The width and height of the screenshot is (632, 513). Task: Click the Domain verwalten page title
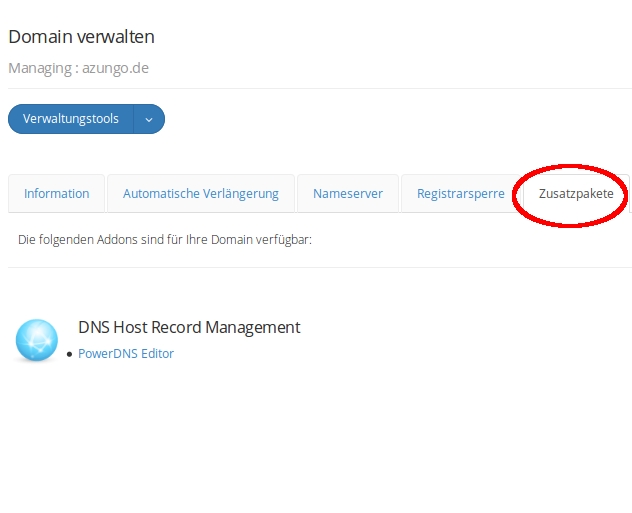(81, 37)
